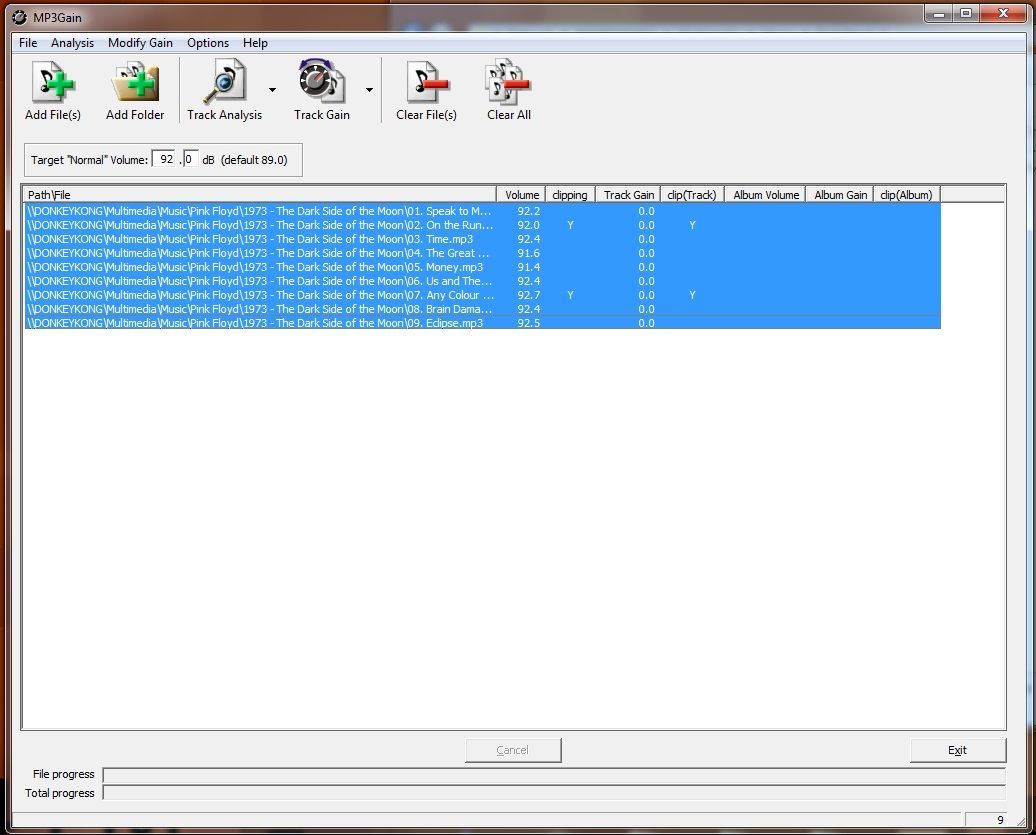The width and height of the screenshot is (1036, 835).
Task: Run Track Analysis from the toolbar
Action: click(x=224, y=83)
